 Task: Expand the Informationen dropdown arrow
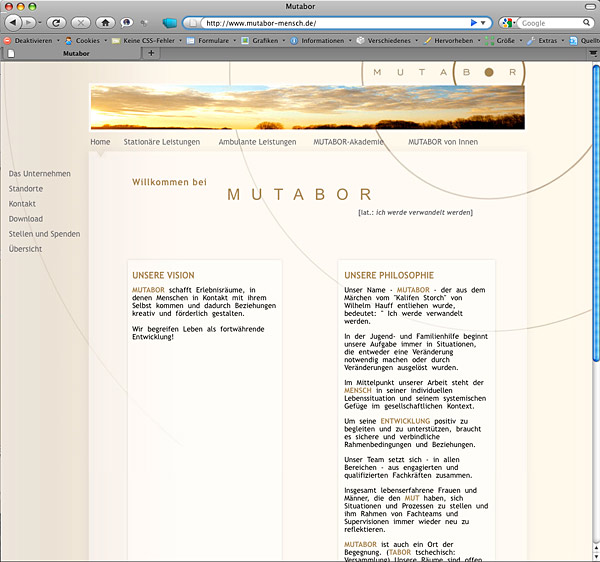(x=350, y=41)
